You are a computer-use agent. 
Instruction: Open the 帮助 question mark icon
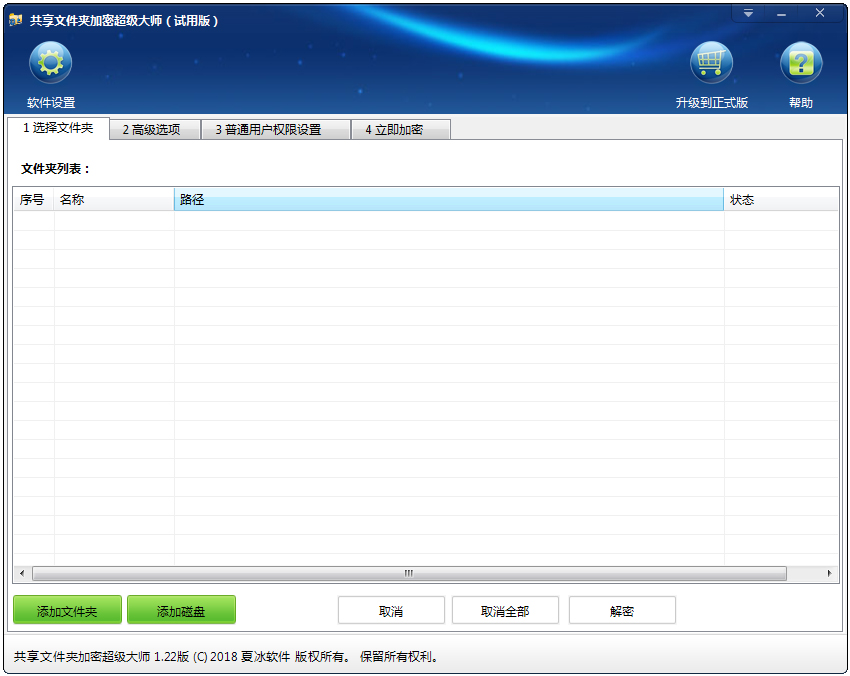(x=800, y=62)
